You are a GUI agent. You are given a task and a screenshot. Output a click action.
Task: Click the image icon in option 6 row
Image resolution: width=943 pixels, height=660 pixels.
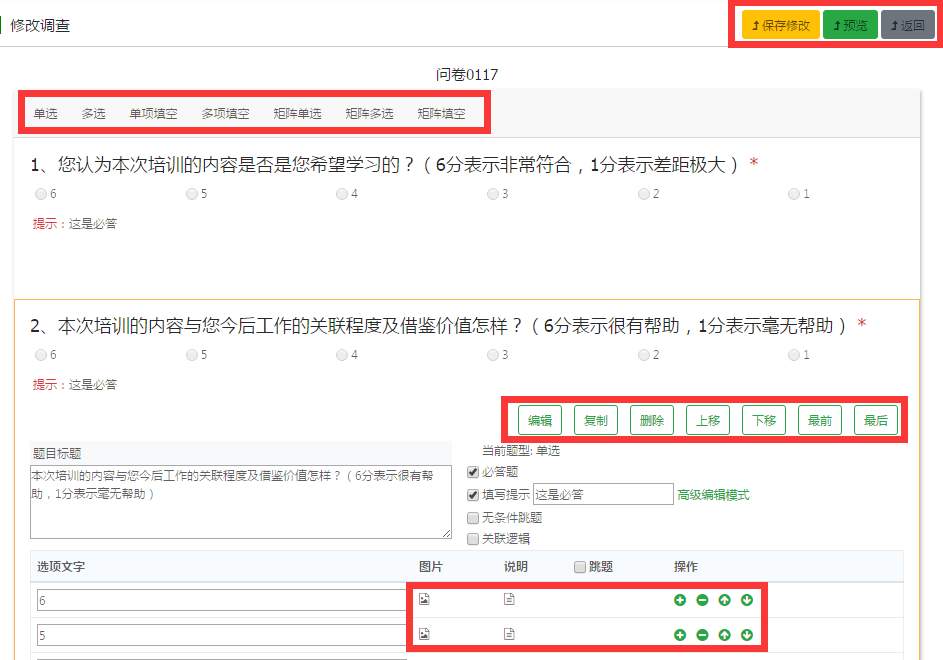[424, 599]
